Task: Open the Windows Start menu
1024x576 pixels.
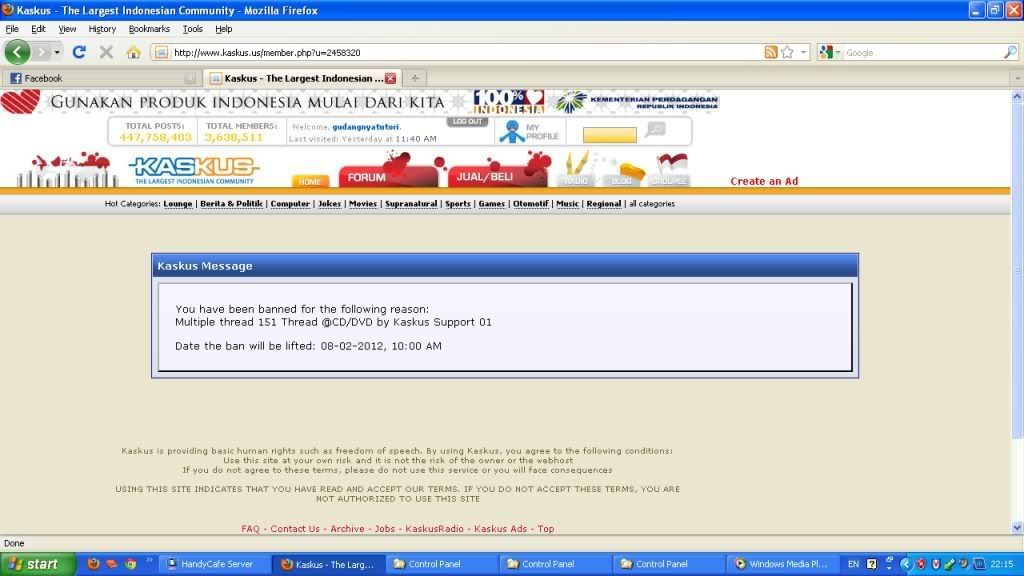Action: [x=39, y=564]
